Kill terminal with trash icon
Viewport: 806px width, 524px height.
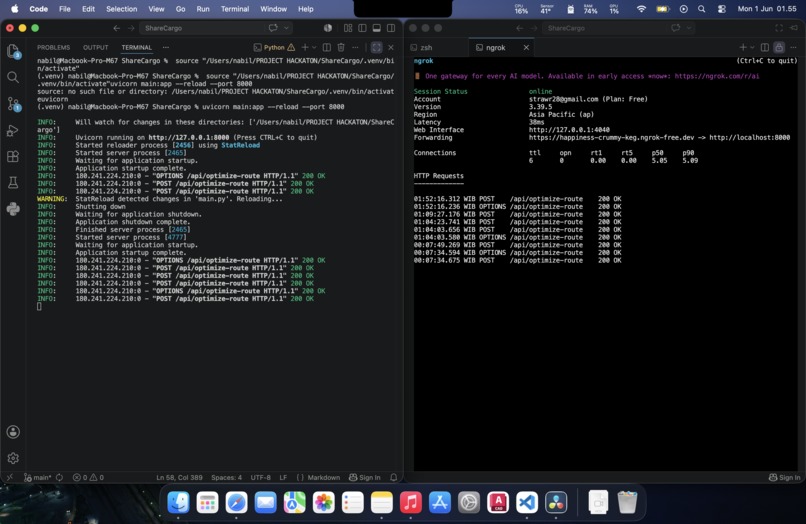coord(341,47)
